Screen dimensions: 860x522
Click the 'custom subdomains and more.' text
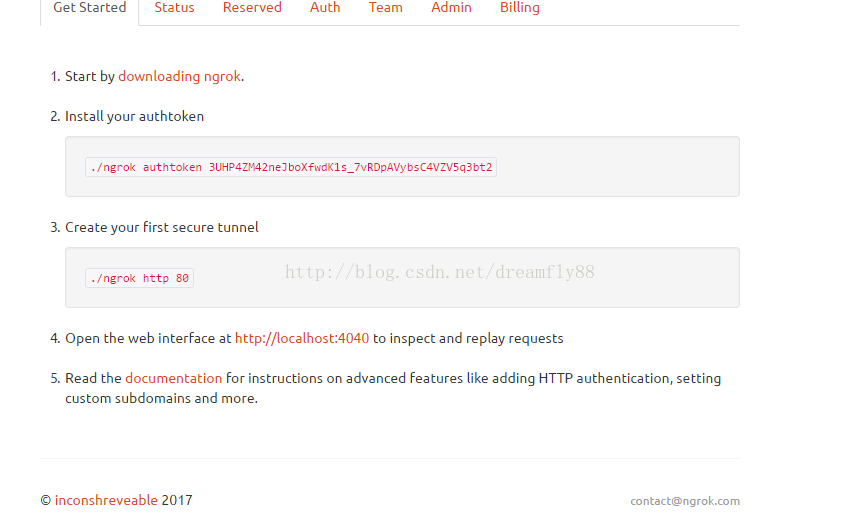(x=161, y=398)
